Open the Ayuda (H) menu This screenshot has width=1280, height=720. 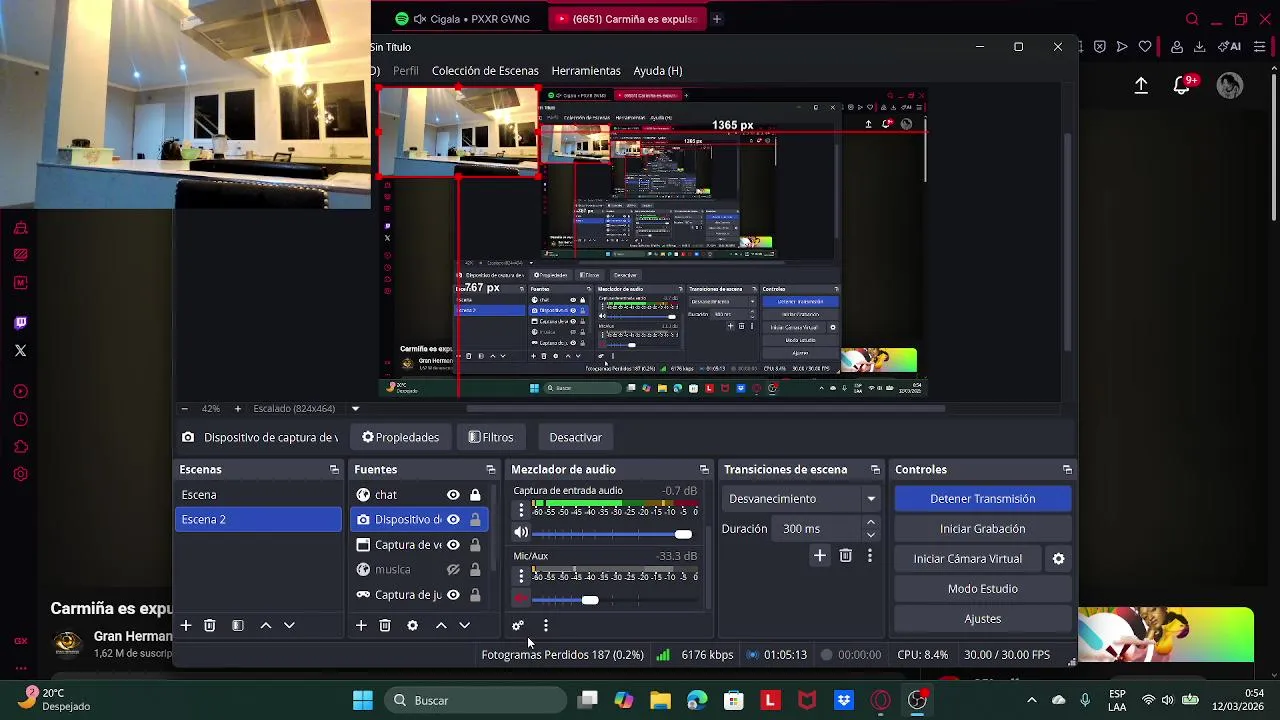(x=658, y=71)
